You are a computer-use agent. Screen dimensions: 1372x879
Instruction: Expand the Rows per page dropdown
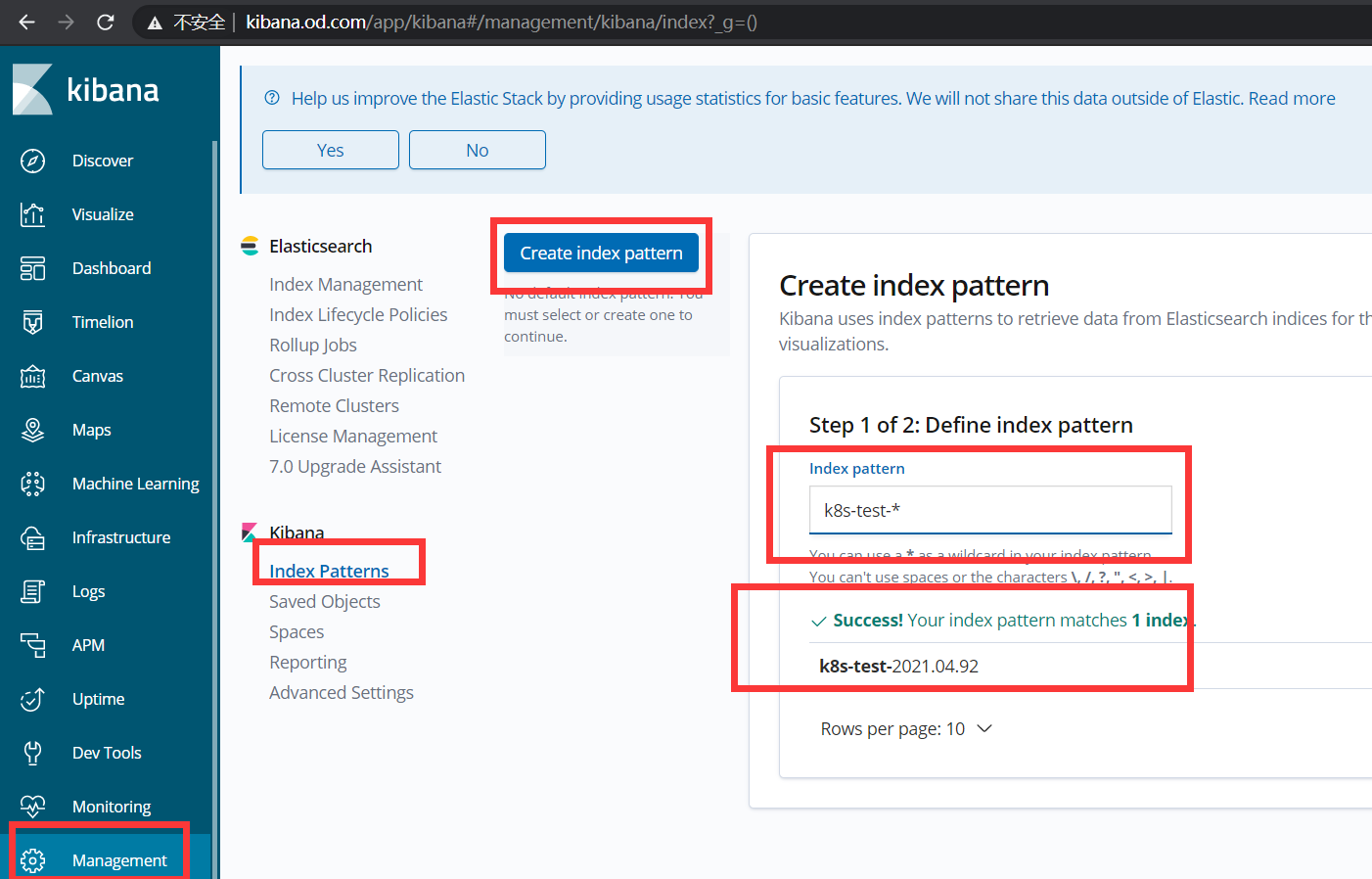point(906,729)
